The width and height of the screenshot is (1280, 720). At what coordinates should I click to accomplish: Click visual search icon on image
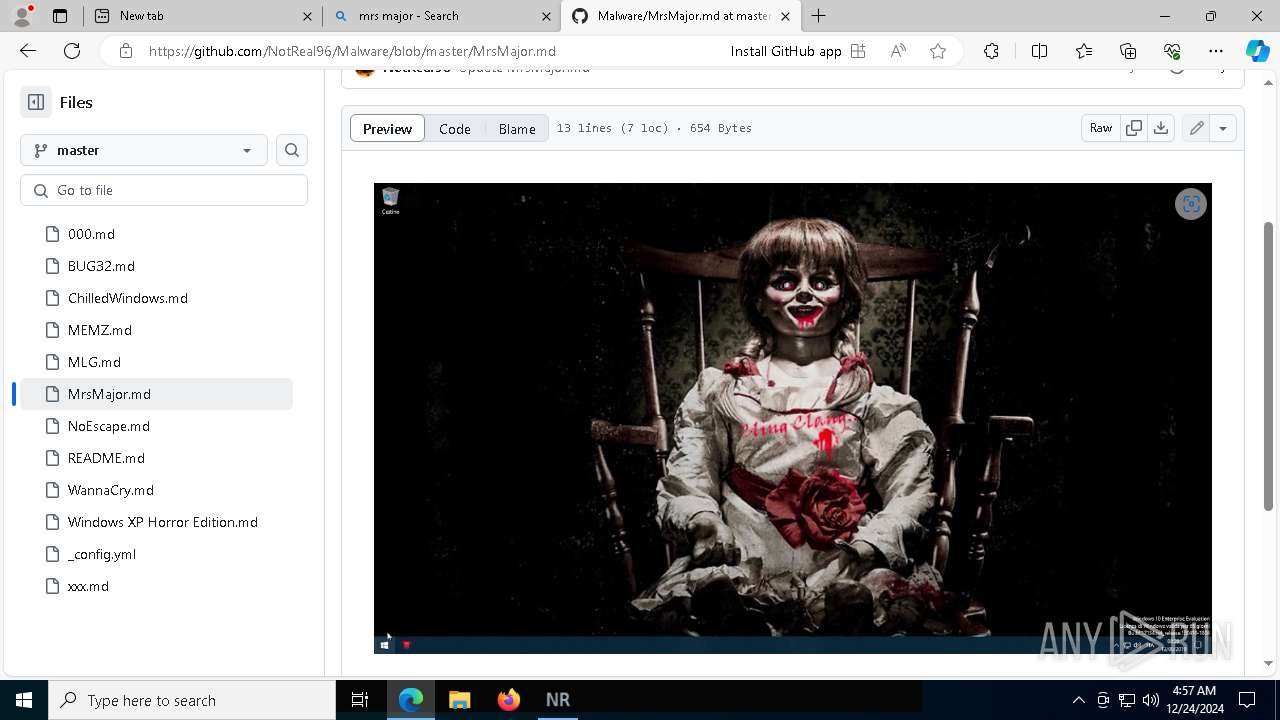[1191, 204]
